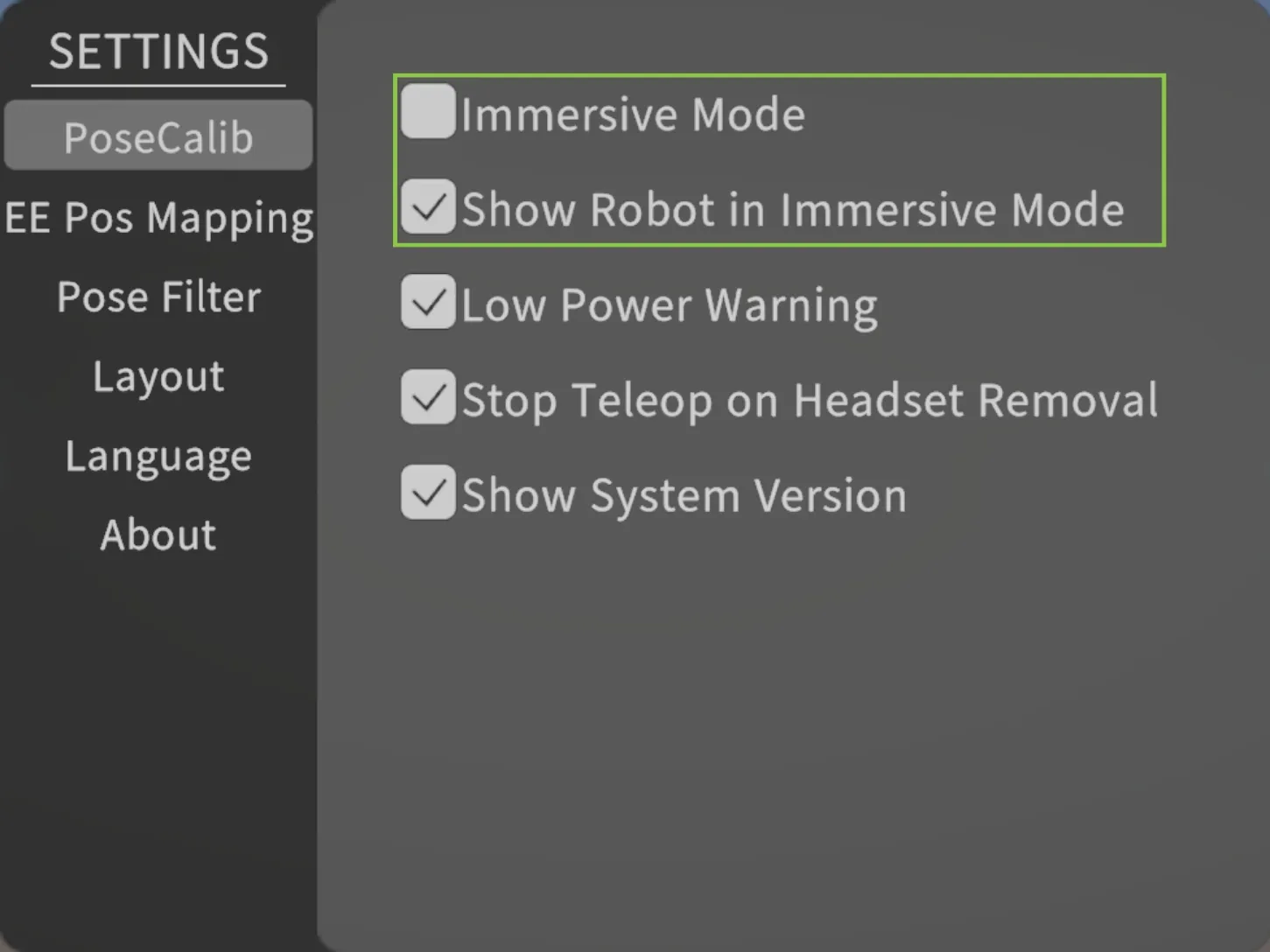Switch to the Pose Filter section
This screenshot has width=1270, height=952.
158,296
